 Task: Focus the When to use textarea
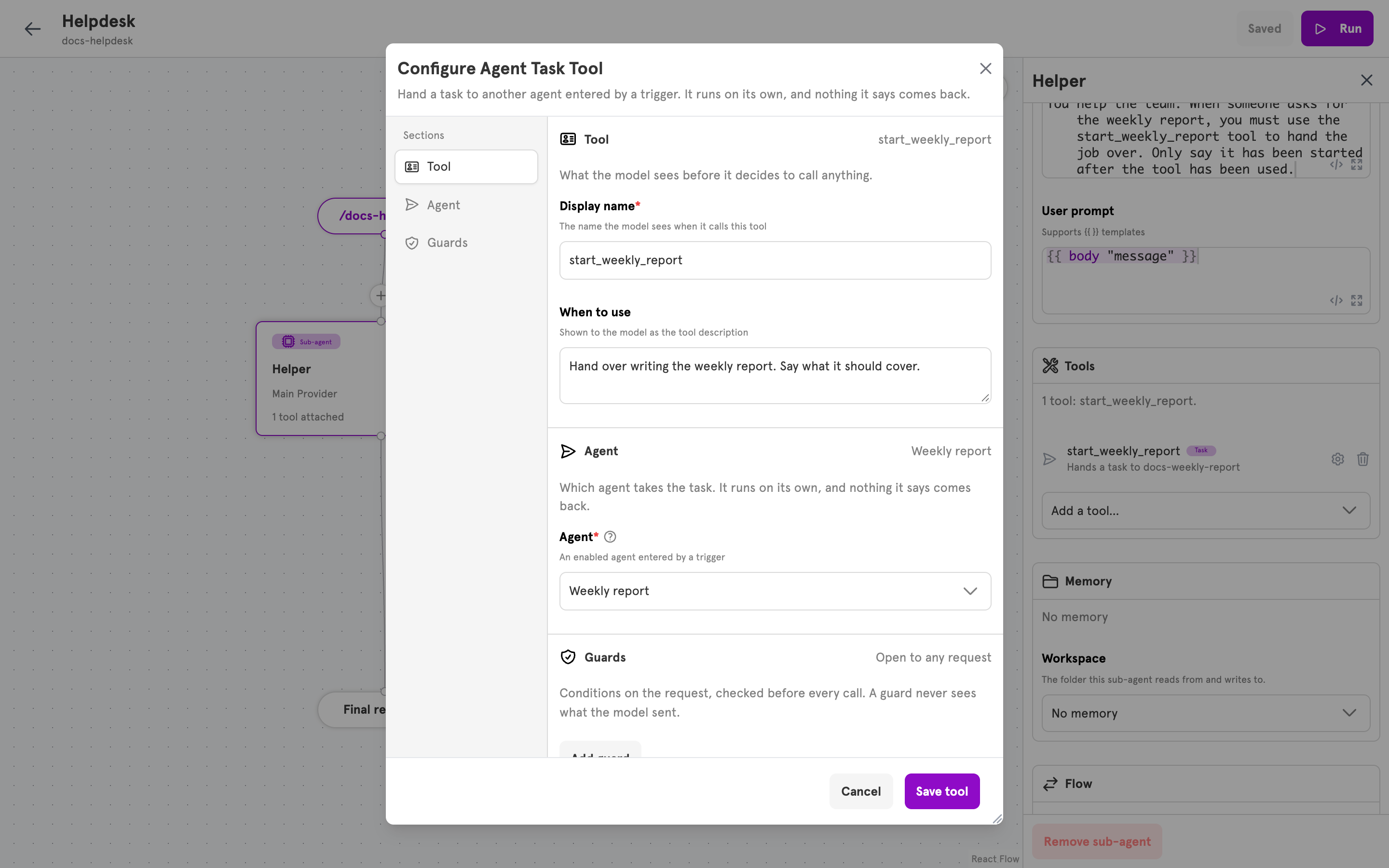pyautogui.click(x=775, y=376)
